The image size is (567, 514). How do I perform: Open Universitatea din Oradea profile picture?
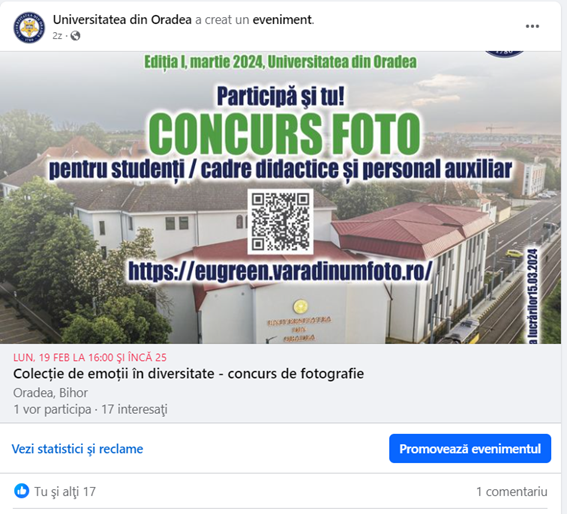29,27
